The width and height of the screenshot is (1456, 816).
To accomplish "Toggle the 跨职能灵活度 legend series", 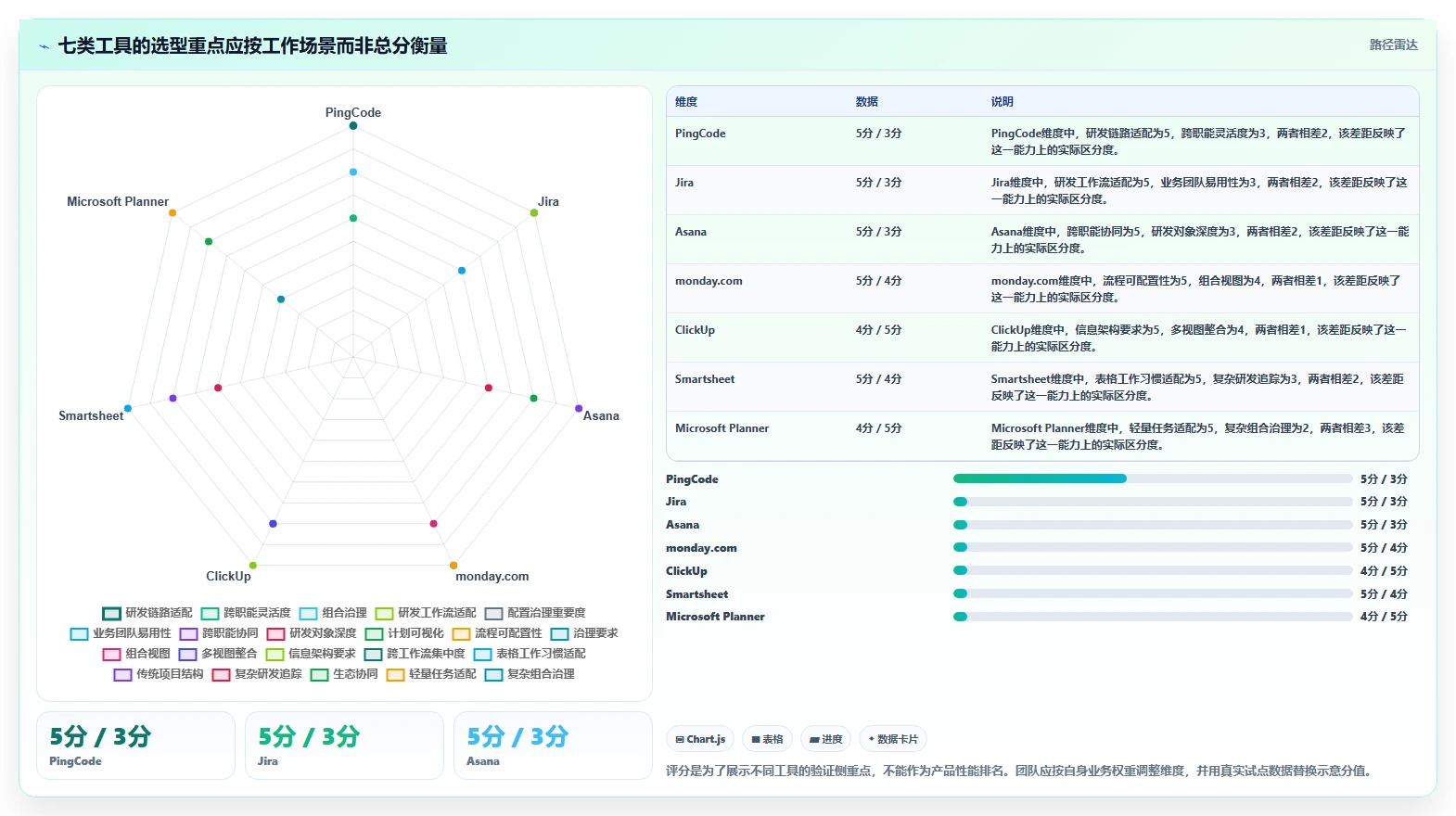I will pos(246,613).
